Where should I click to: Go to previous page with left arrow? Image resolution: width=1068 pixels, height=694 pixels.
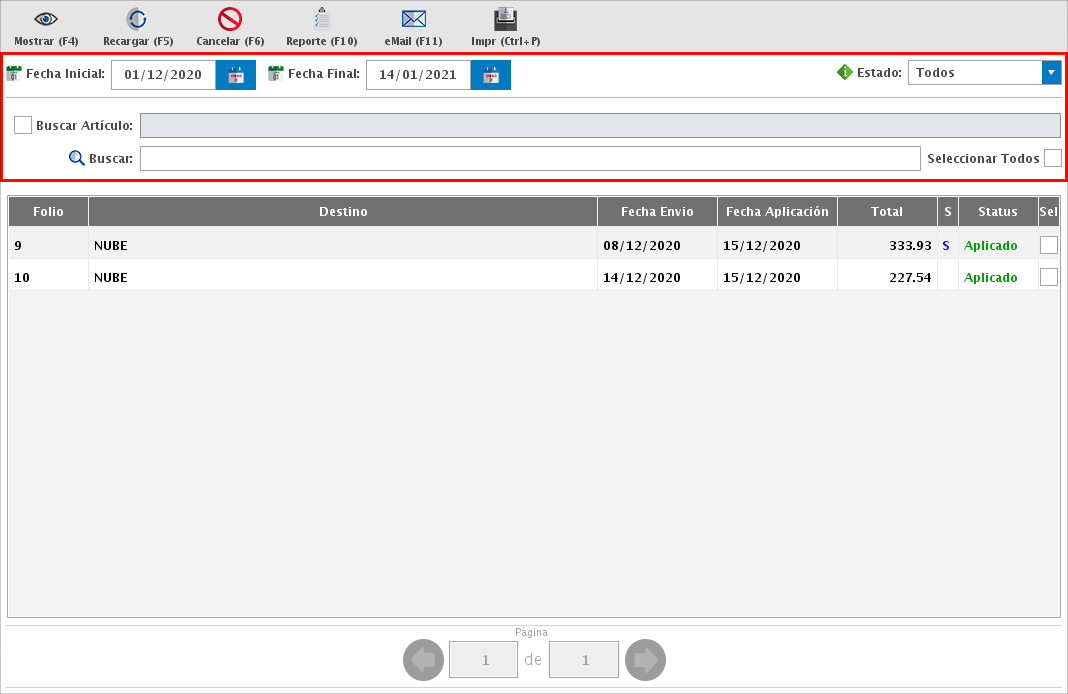[x=423, y=660]
